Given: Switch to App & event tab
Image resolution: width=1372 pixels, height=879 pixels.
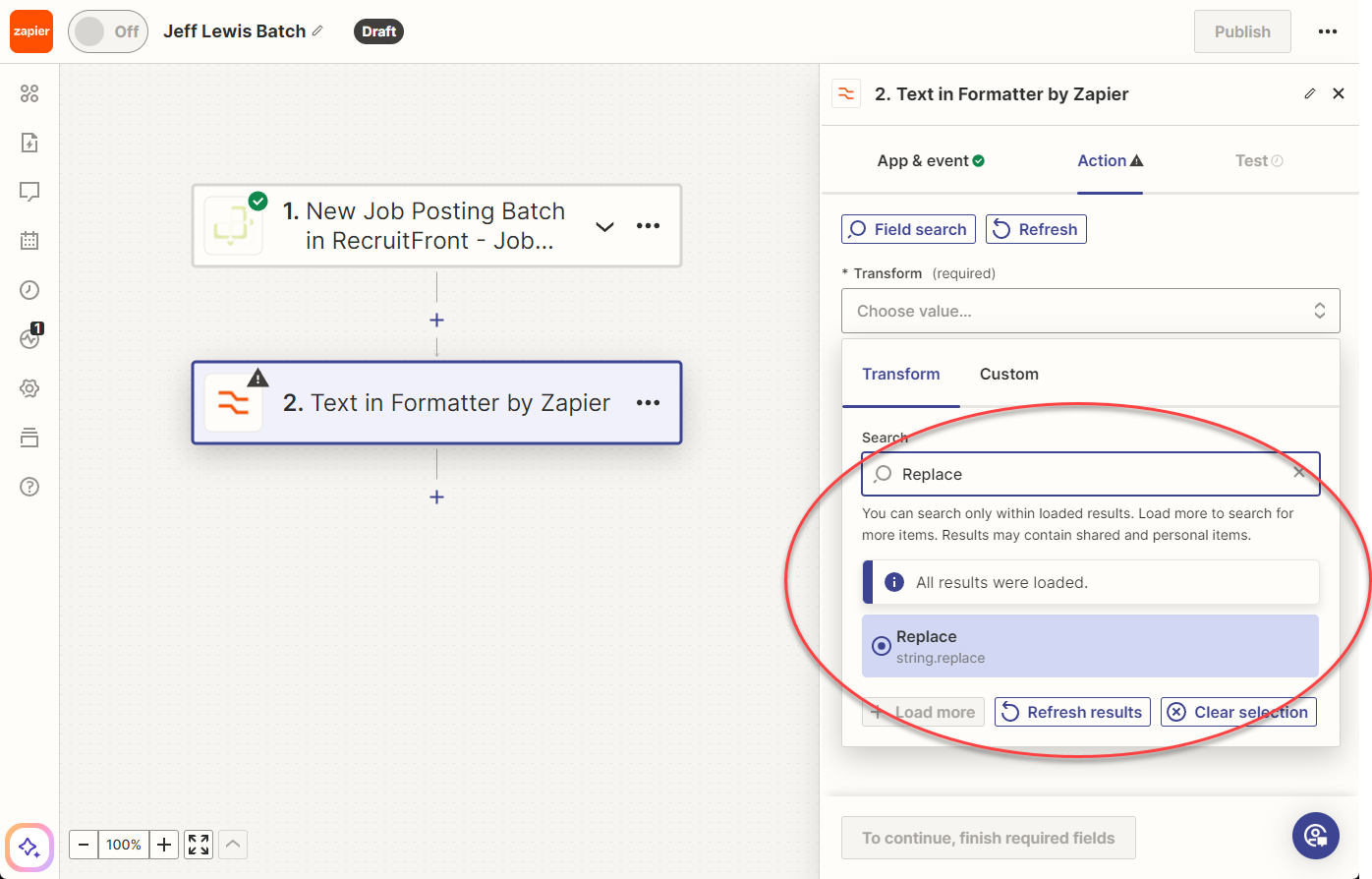Looking at the screenshot, I should pos(931,160).
